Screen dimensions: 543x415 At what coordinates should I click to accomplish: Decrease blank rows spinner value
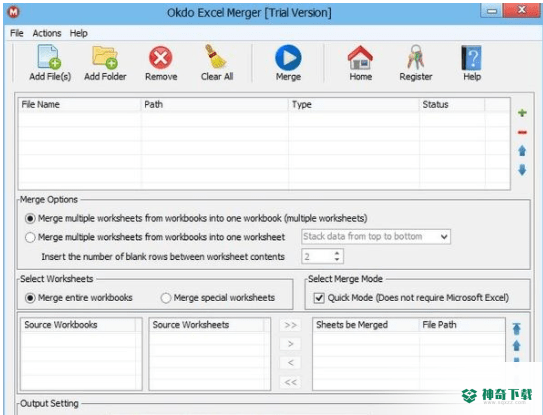point(337,260)
